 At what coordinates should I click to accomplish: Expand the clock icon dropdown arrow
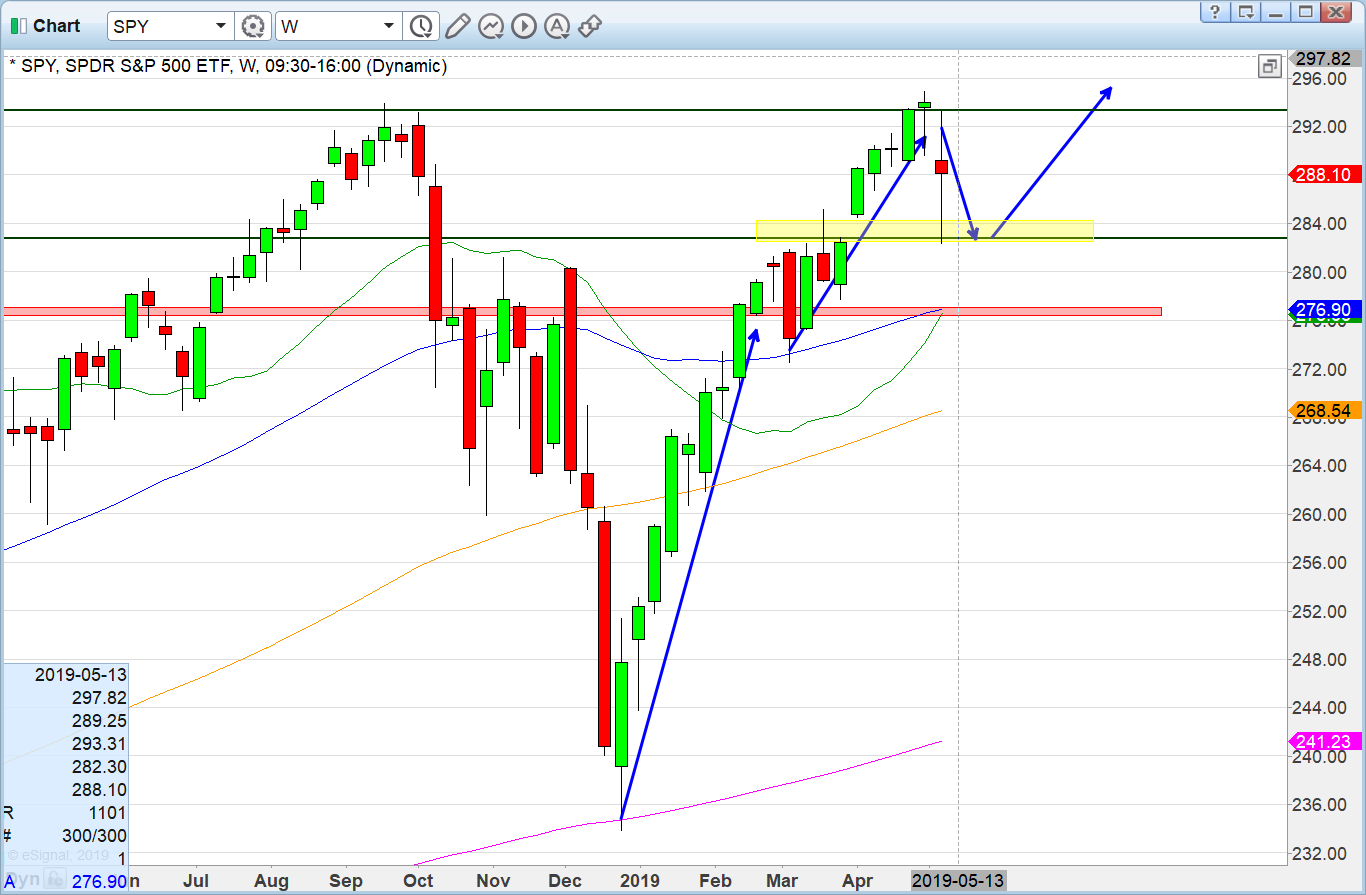tap(428, 33)
